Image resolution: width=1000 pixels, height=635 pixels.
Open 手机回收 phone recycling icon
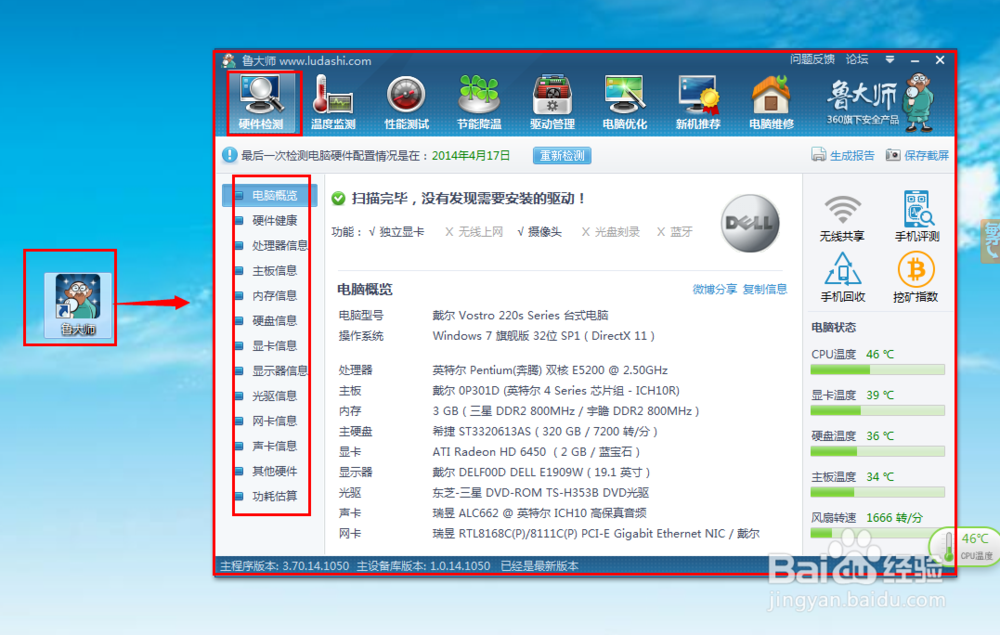(842, 277)
